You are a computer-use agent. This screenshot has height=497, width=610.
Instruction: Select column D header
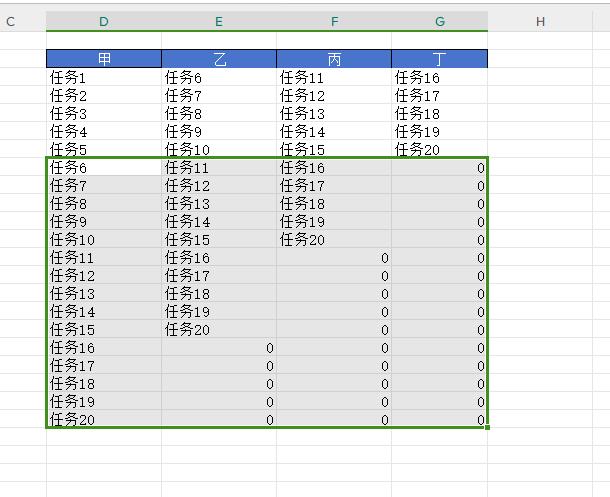[103, 21]
